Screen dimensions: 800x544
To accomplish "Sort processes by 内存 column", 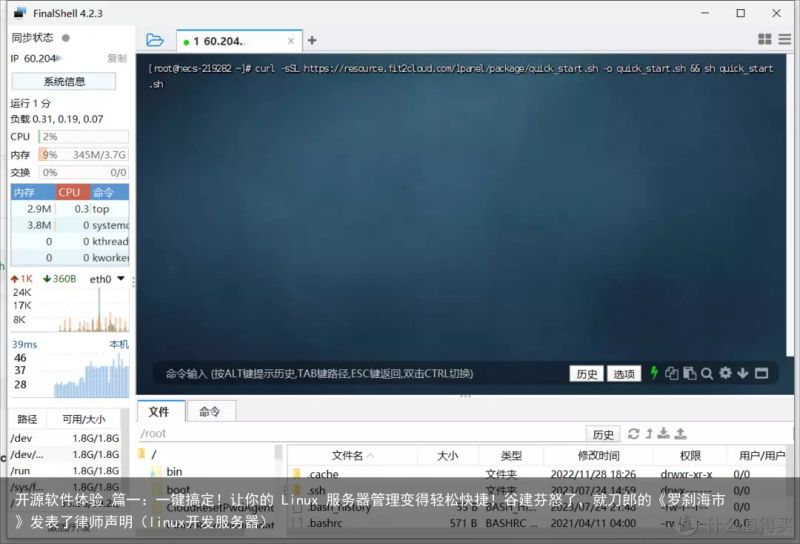I will (33, 192).
